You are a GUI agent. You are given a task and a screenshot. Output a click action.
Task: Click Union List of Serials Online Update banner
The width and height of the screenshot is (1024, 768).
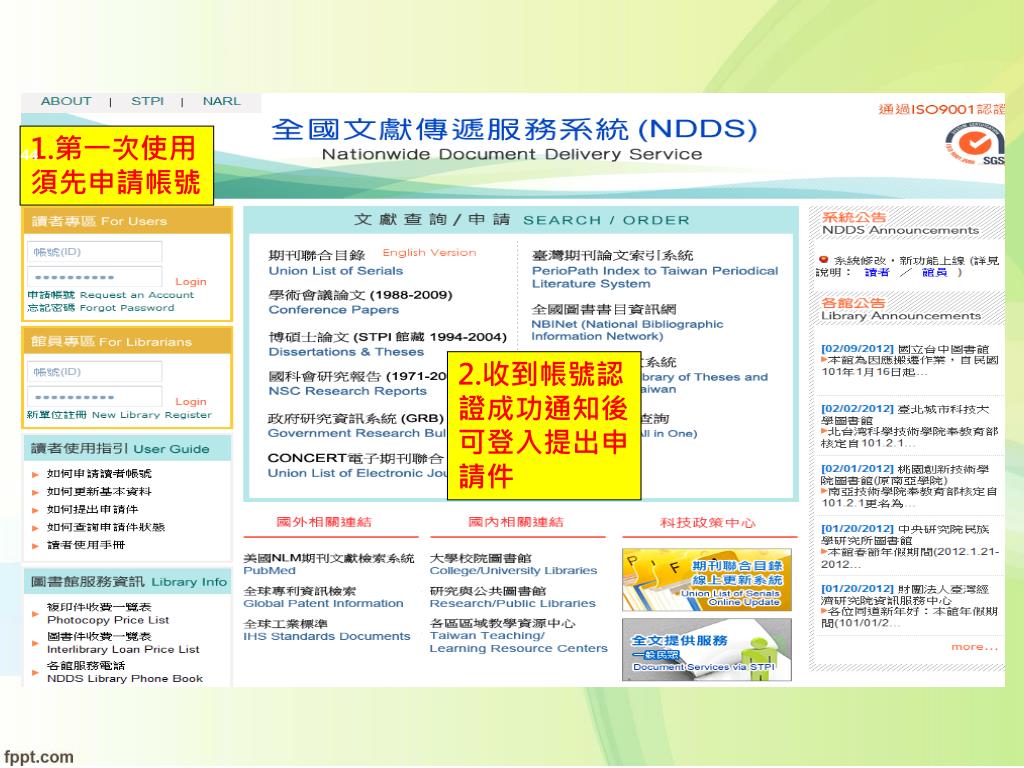(707, 580)
